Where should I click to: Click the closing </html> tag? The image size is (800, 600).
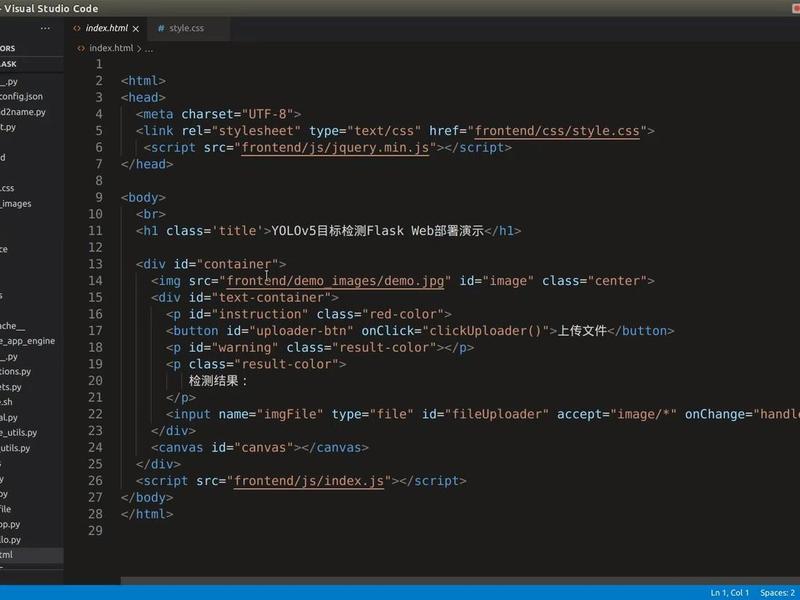coord(147,514)
